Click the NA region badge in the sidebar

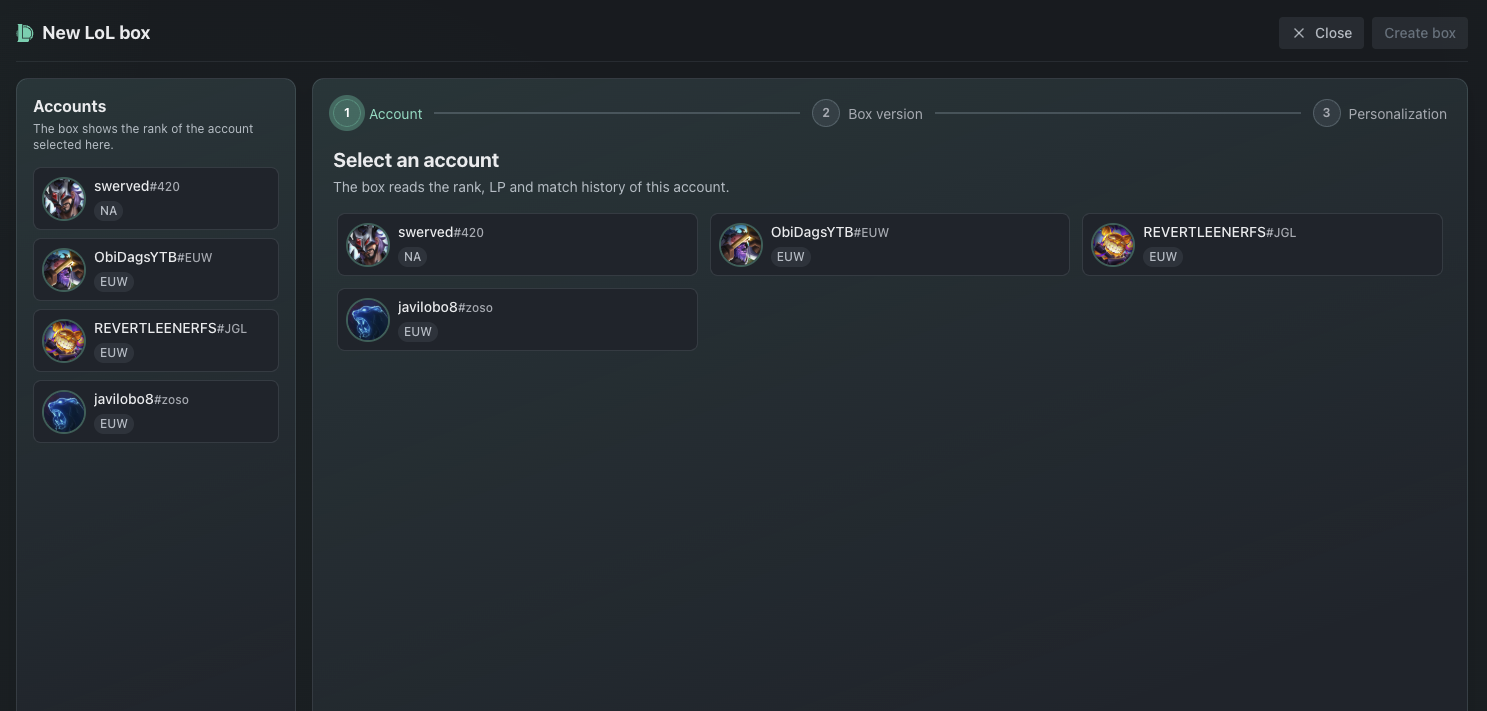click(x=108, y=211)
